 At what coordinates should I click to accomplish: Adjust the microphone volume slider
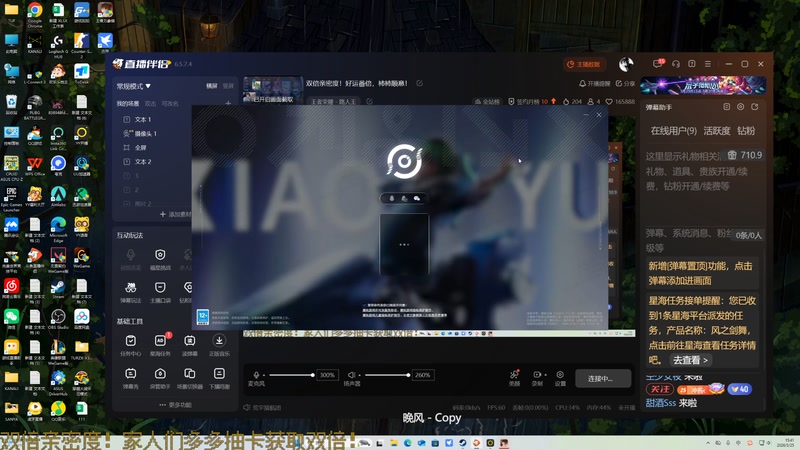click(x=291, y=375)
